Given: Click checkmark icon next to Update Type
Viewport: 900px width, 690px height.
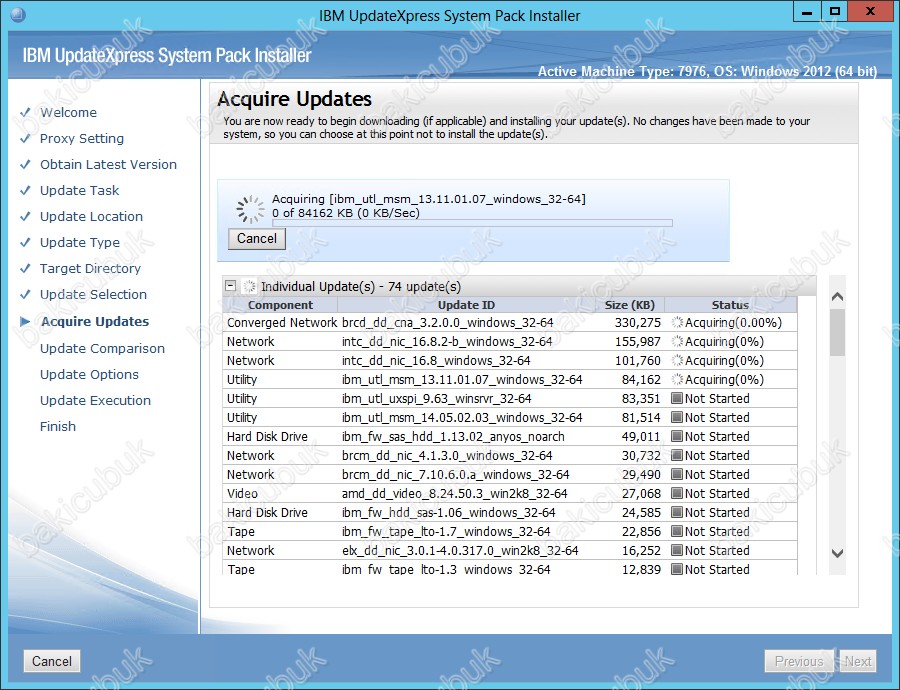Looking at the screenshot, I should click(25, 242).
